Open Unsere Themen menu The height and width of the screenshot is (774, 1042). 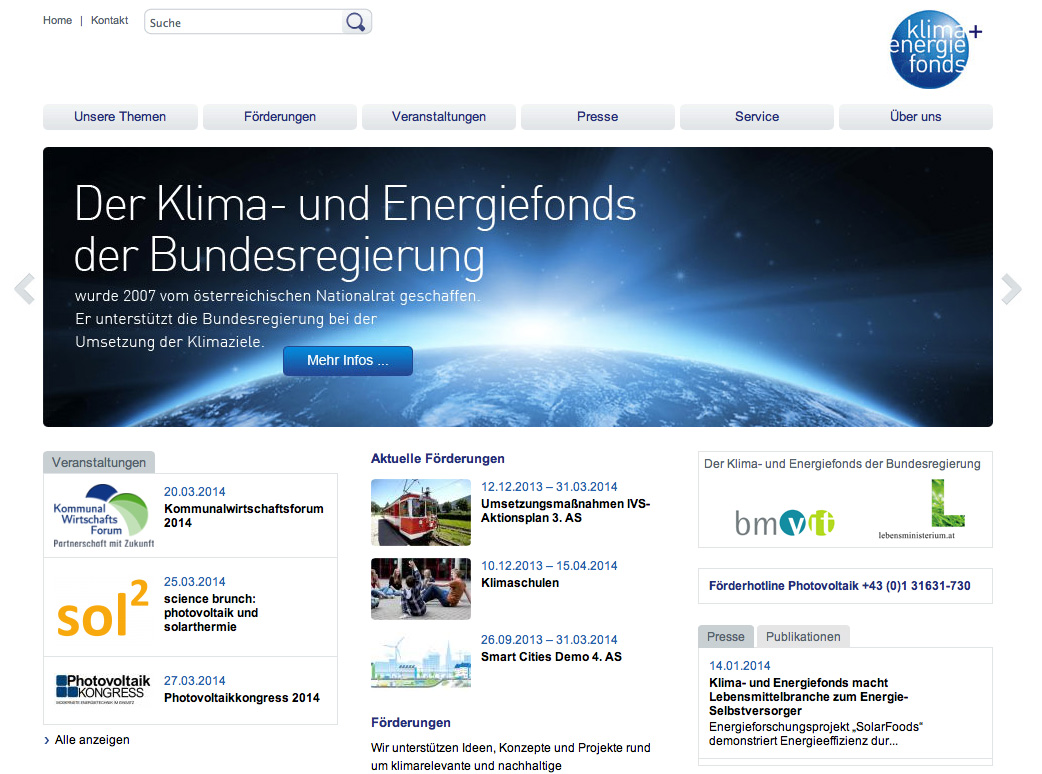120,117
